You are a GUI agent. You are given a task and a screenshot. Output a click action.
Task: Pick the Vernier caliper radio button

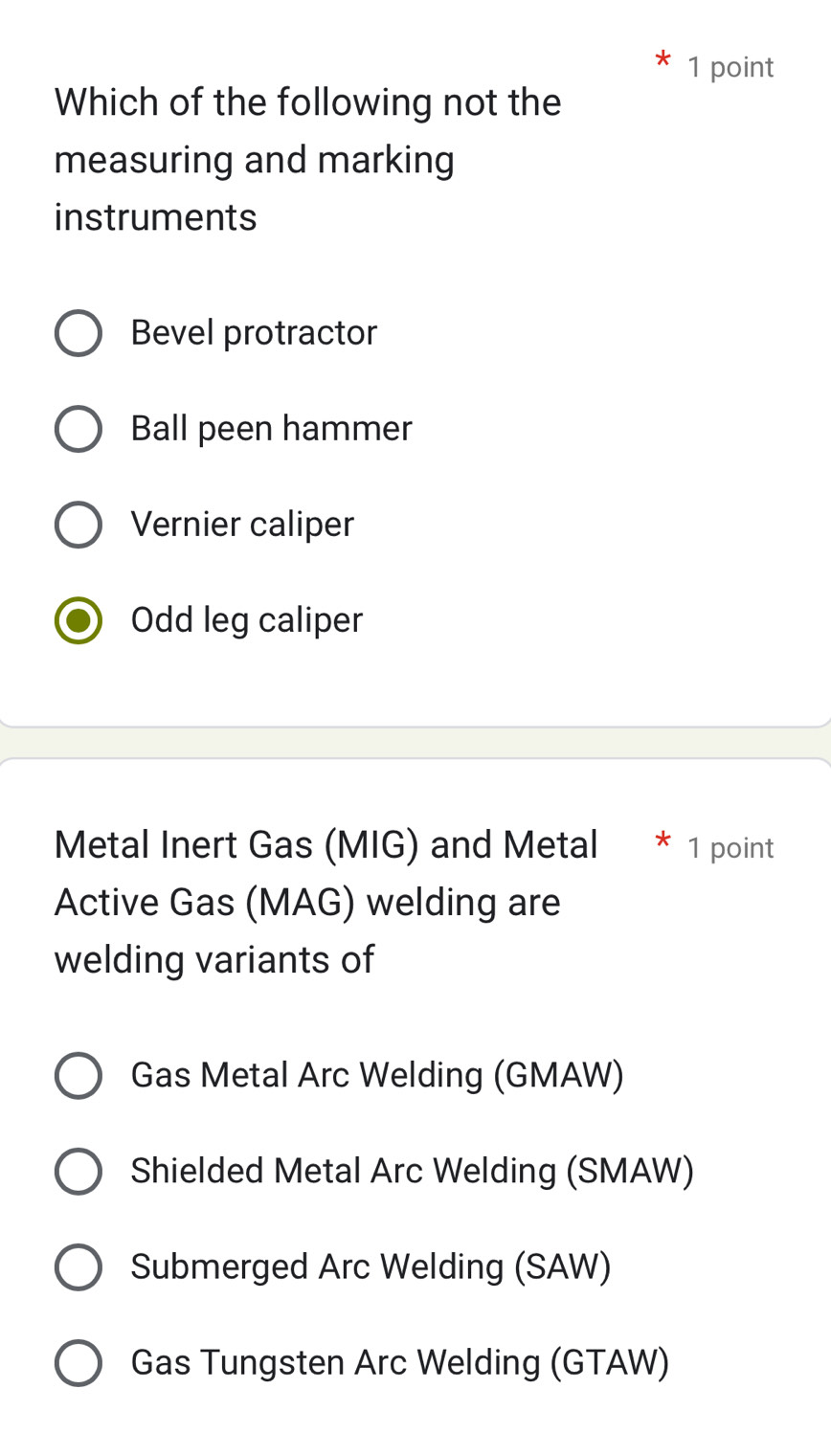coord(79,525)
